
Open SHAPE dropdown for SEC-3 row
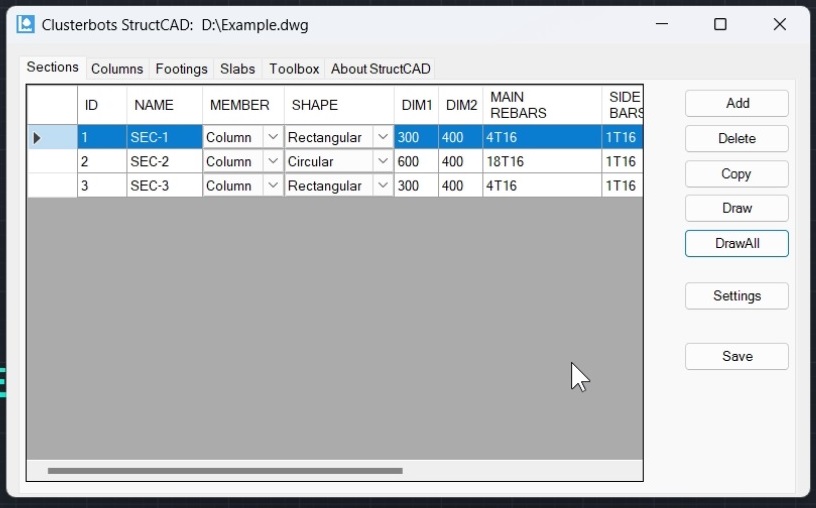coord(383,185)
